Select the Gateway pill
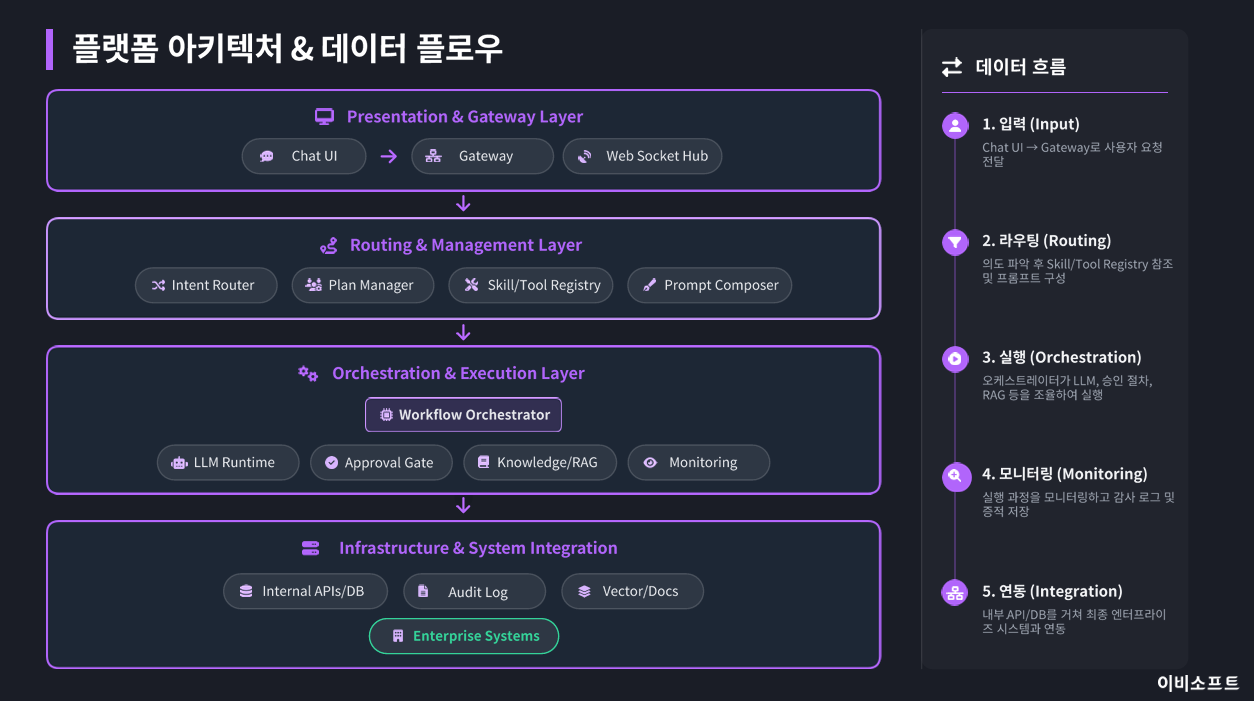This screenshot has width=1254, height=701. [x=482, y=156]
